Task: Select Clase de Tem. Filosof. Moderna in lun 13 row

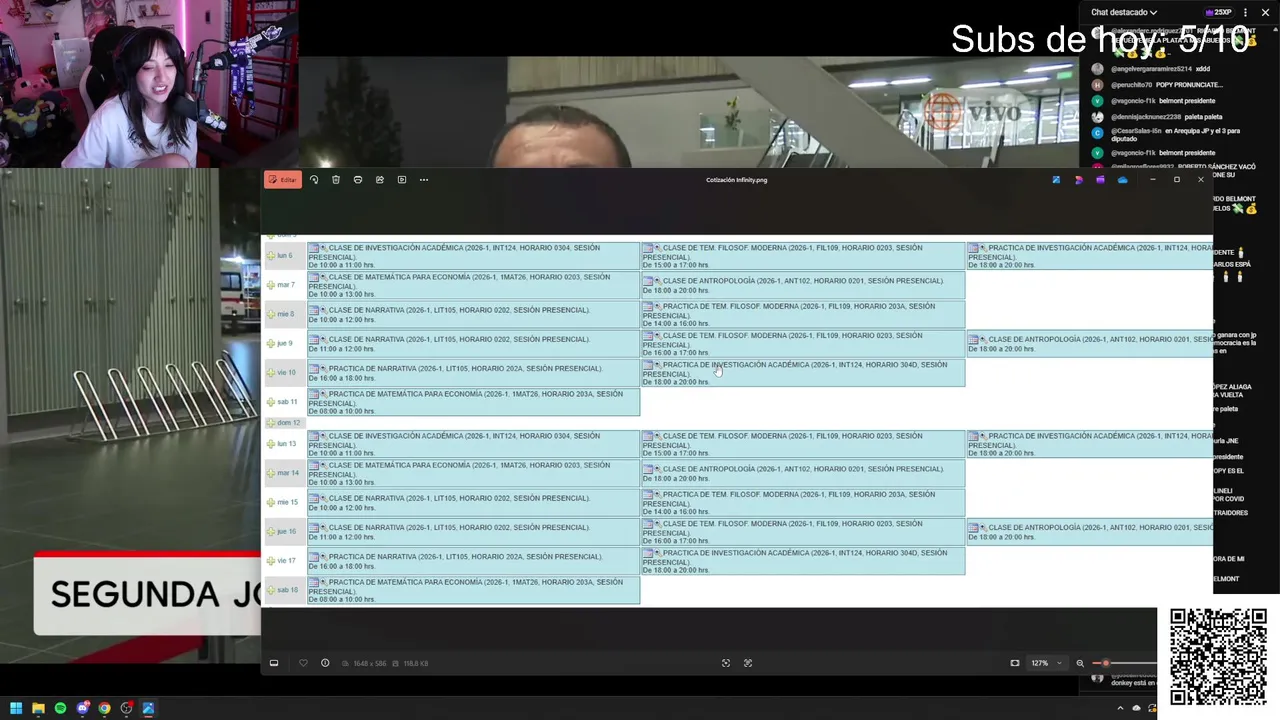Action: click(x=803, y=444)
